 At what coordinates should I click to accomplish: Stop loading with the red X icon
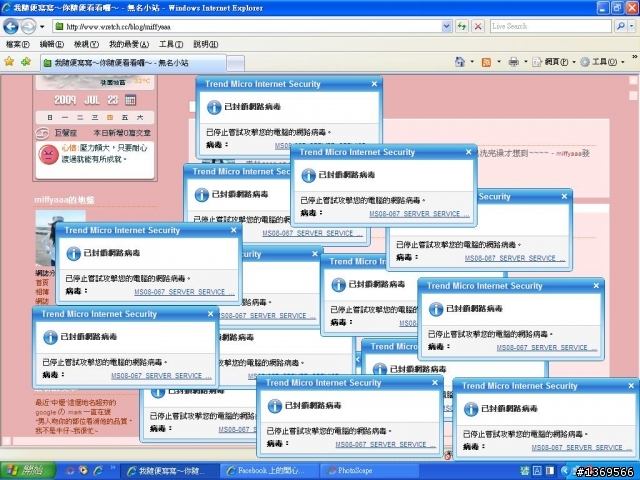[x=478, y=27]
